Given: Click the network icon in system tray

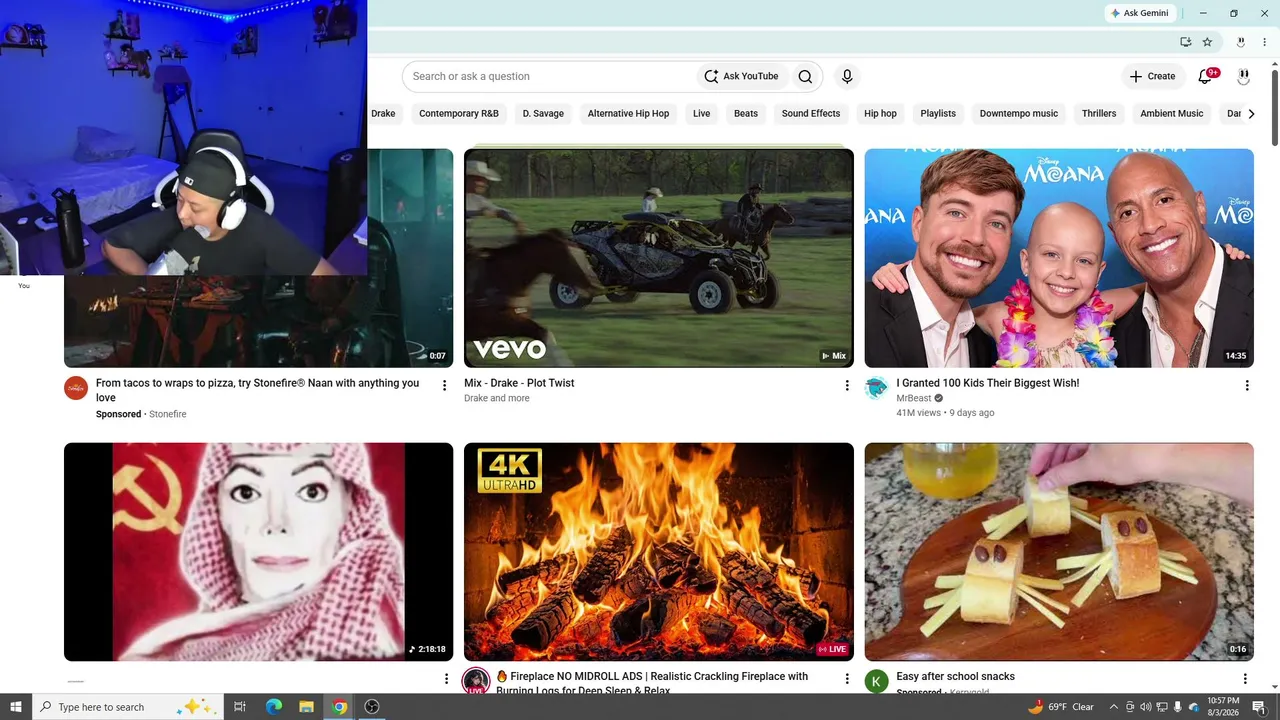Looking at the screenshot, I should [1162, 707].
